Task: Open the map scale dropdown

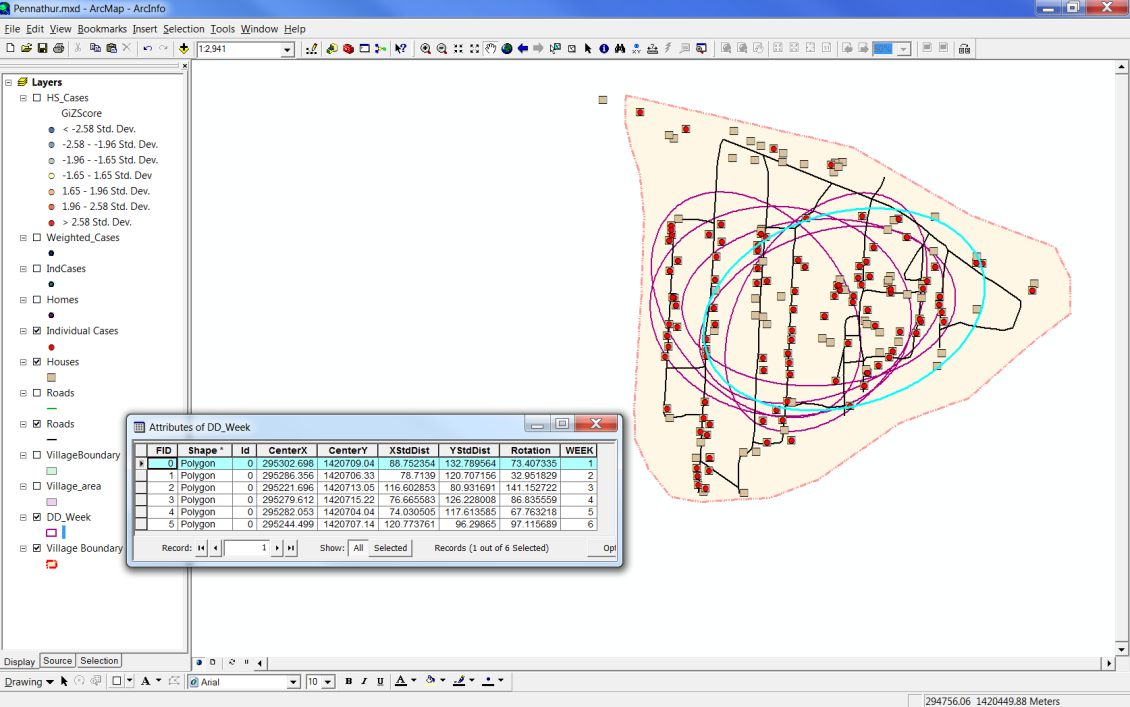Action: tap(287, 50)
